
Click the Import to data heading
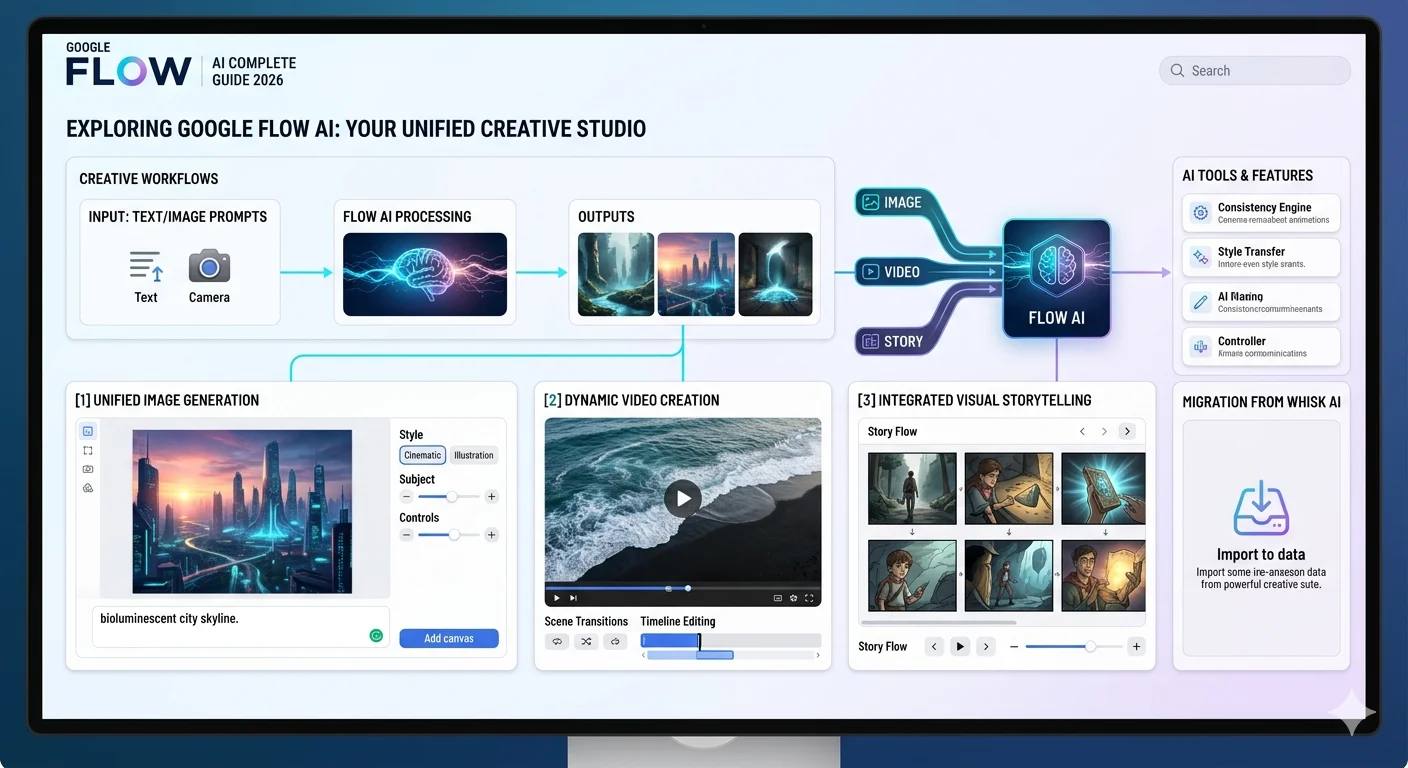1261,555
